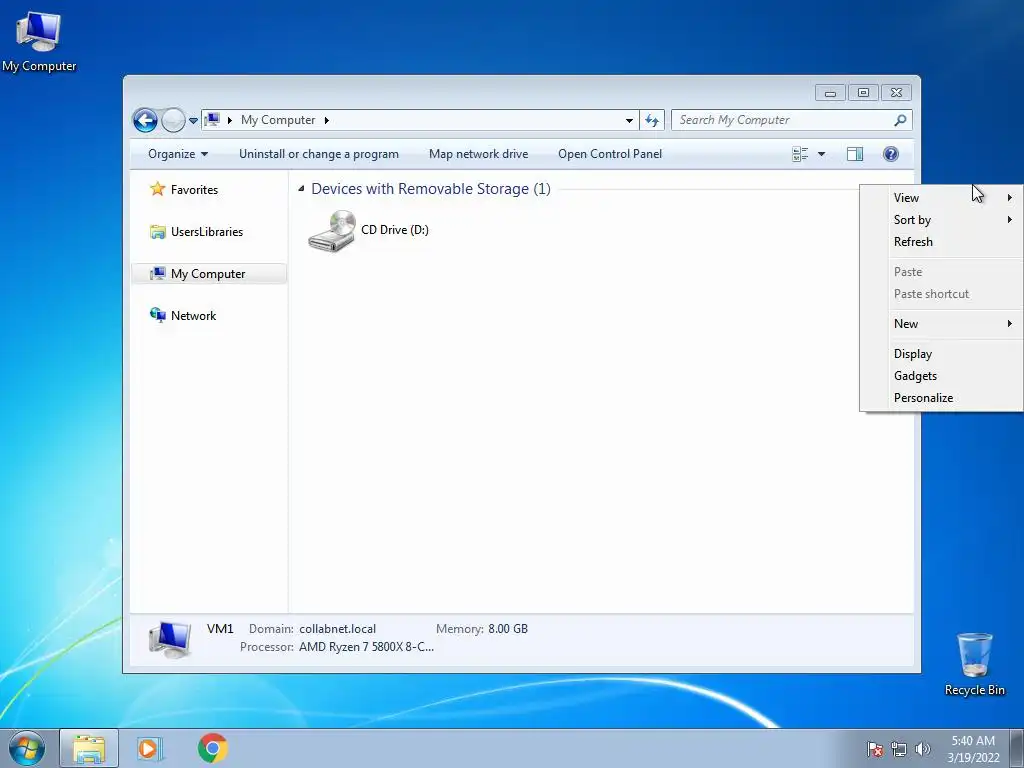Image resolution: width=1024 pixels, height=768 pixels.
Task: Minimize the My Computer window
Action: tap(830, 93)
